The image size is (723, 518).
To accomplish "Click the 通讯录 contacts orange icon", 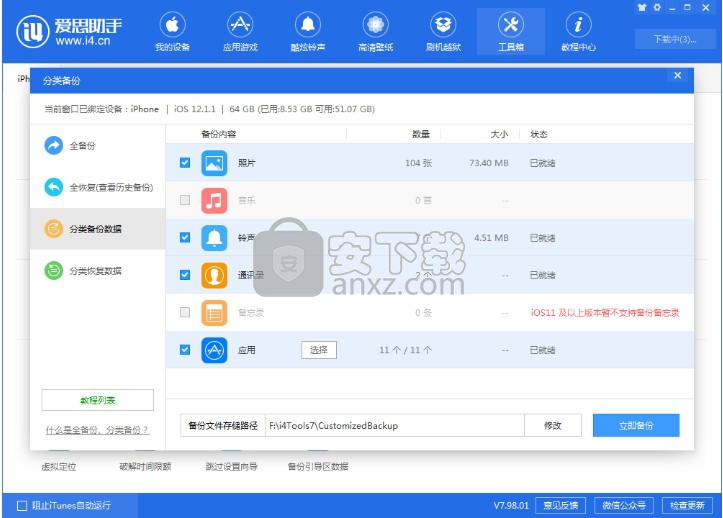I will click(214, 275).
